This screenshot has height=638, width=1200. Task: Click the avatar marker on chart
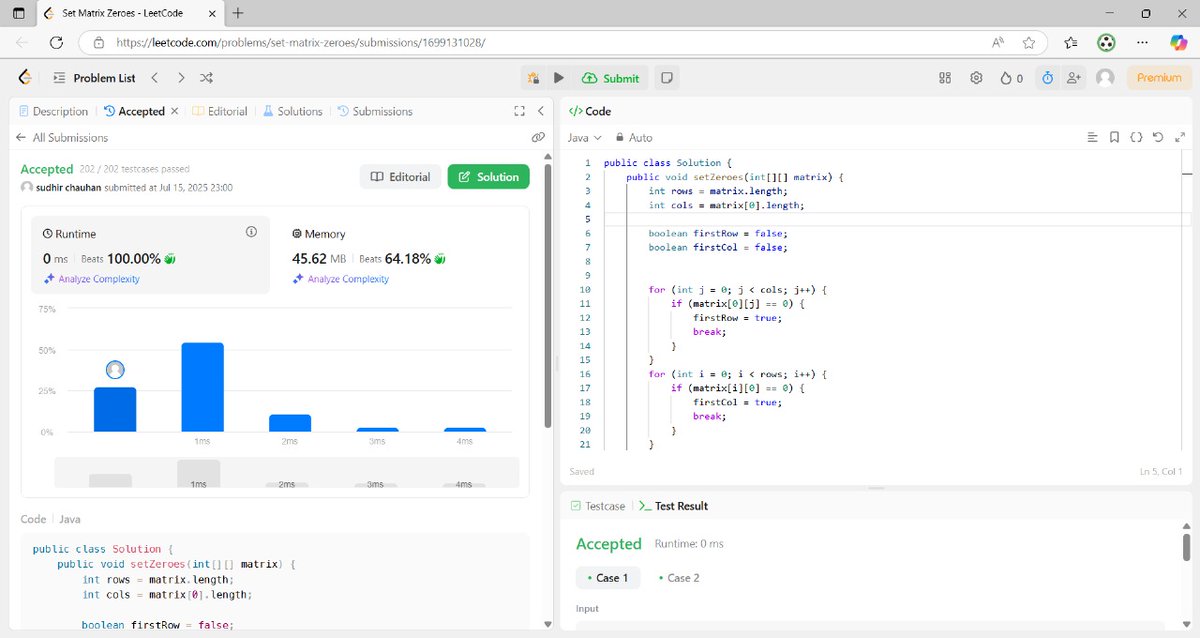[x=115, y=370]
